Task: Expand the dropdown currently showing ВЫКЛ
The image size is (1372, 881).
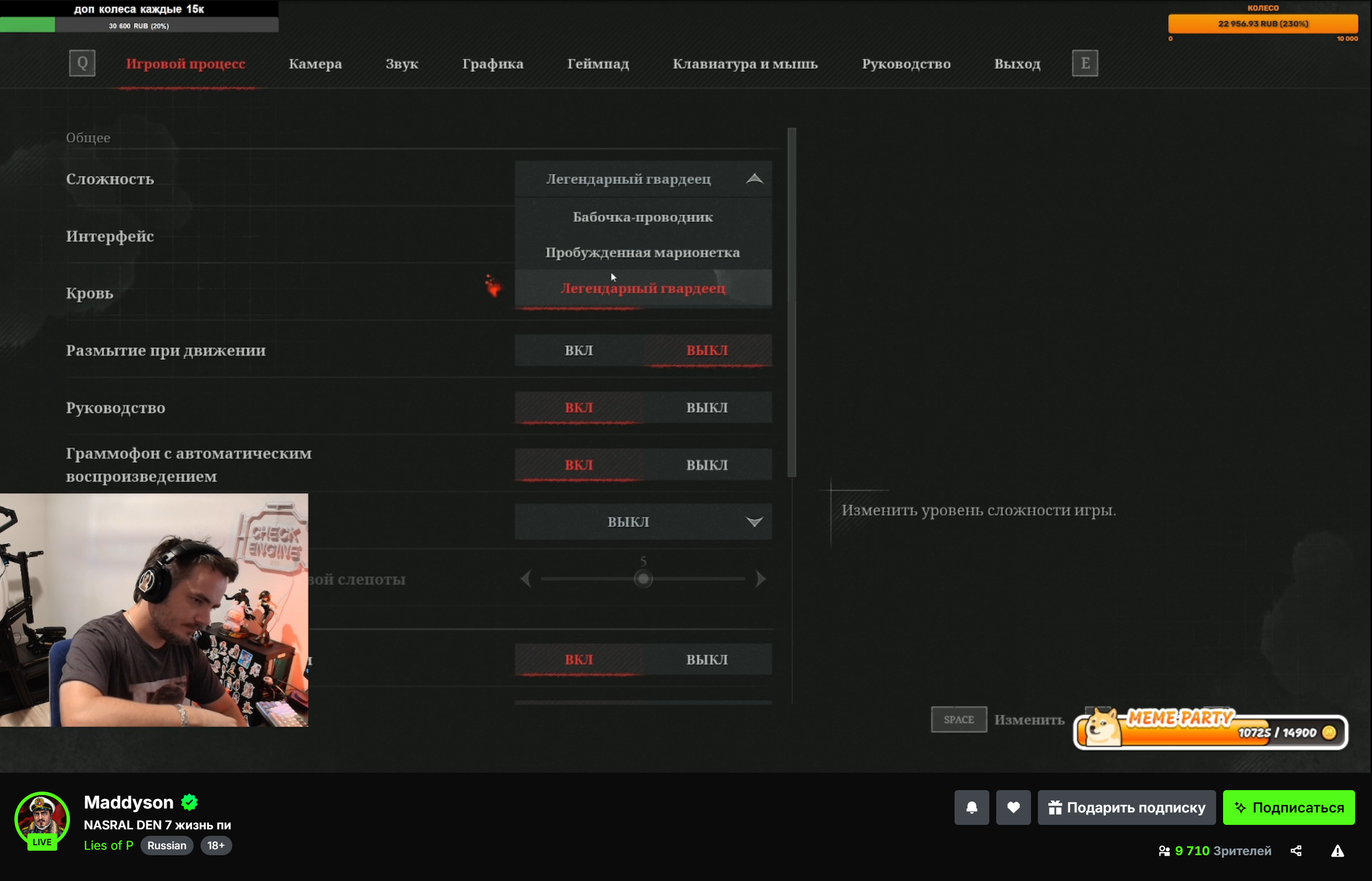Action: tap(754, 522)
